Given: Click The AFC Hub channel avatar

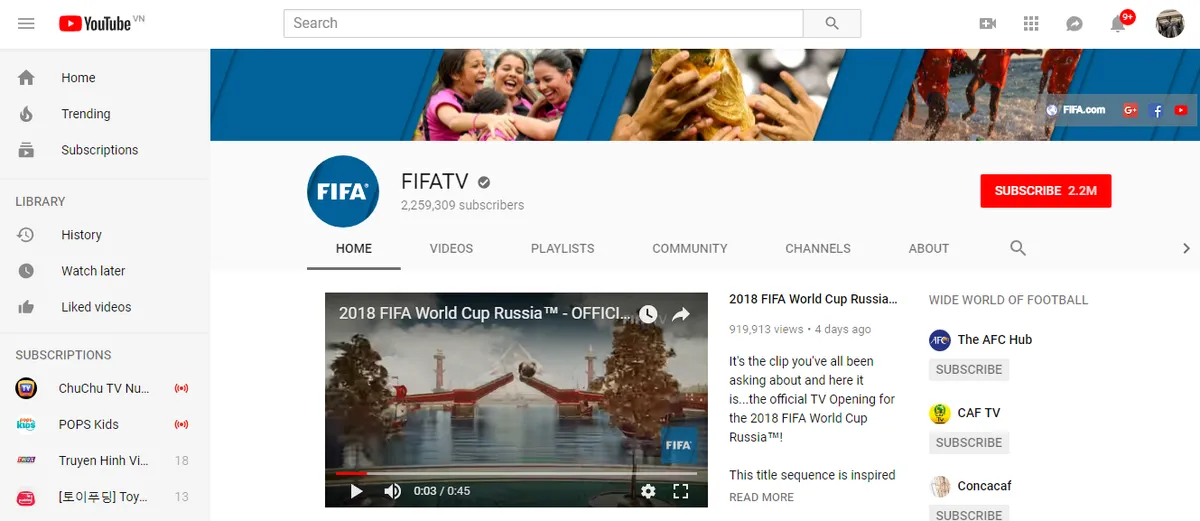Looking at the screenshot, I should pyautogui.click(x=939, y=340).
